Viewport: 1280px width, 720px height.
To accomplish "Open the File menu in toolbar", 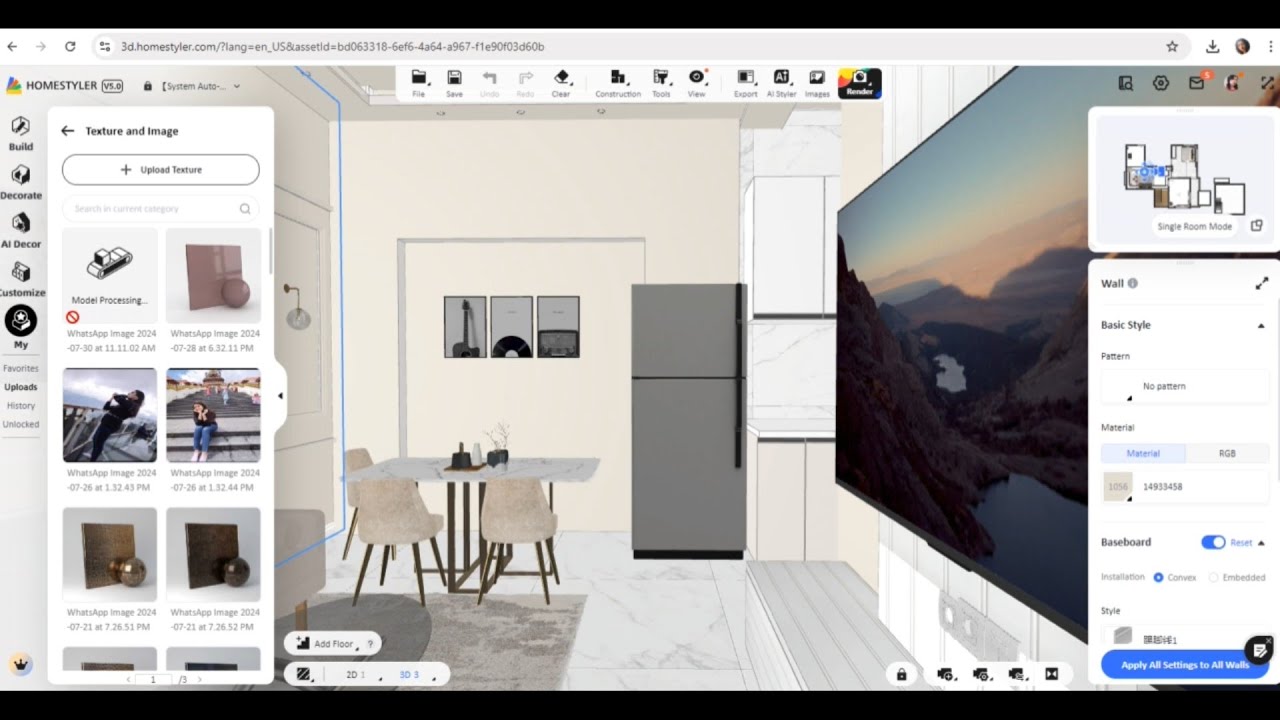I will [x=419, y=83].
